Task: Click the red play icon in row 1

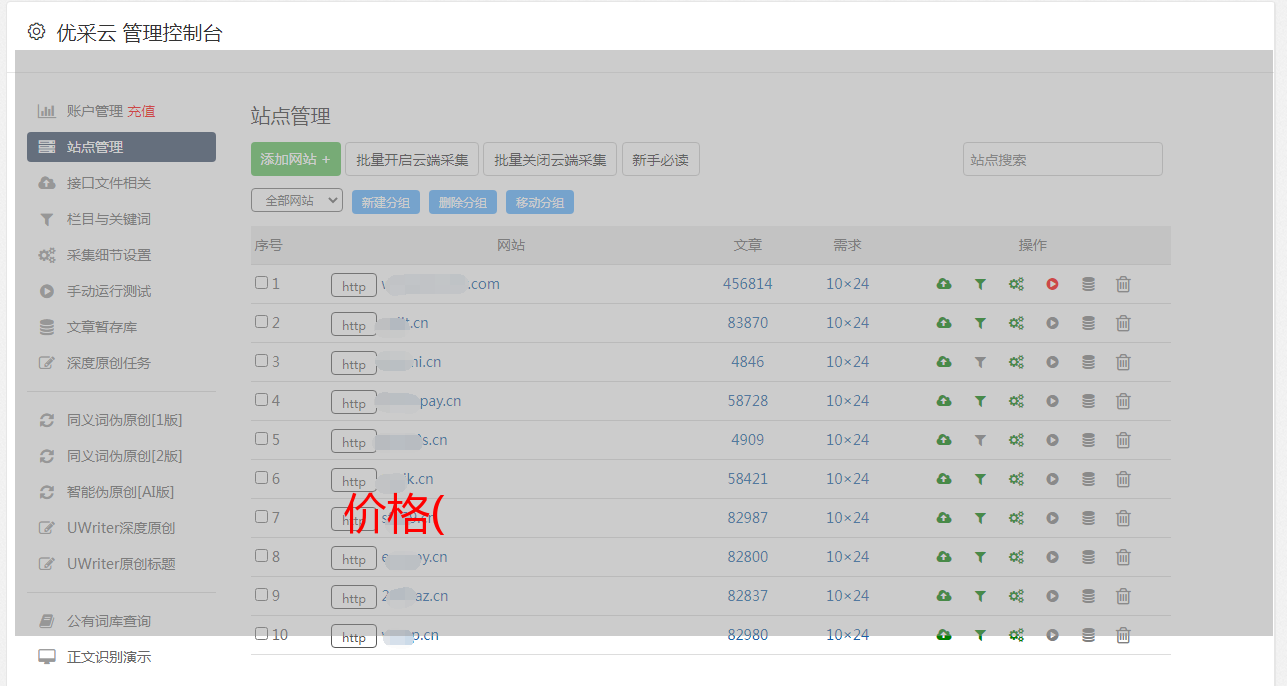Action: coord(1052,284)
